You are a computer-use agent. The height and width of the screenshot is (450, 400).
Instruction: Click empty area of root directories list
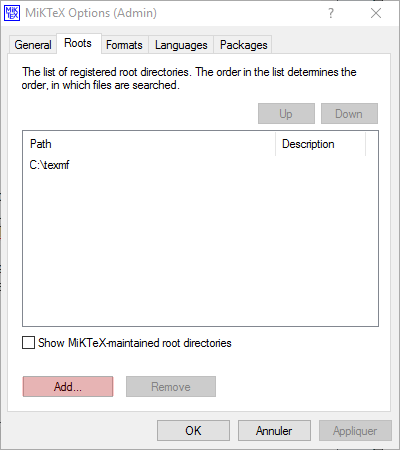(200, 250)
